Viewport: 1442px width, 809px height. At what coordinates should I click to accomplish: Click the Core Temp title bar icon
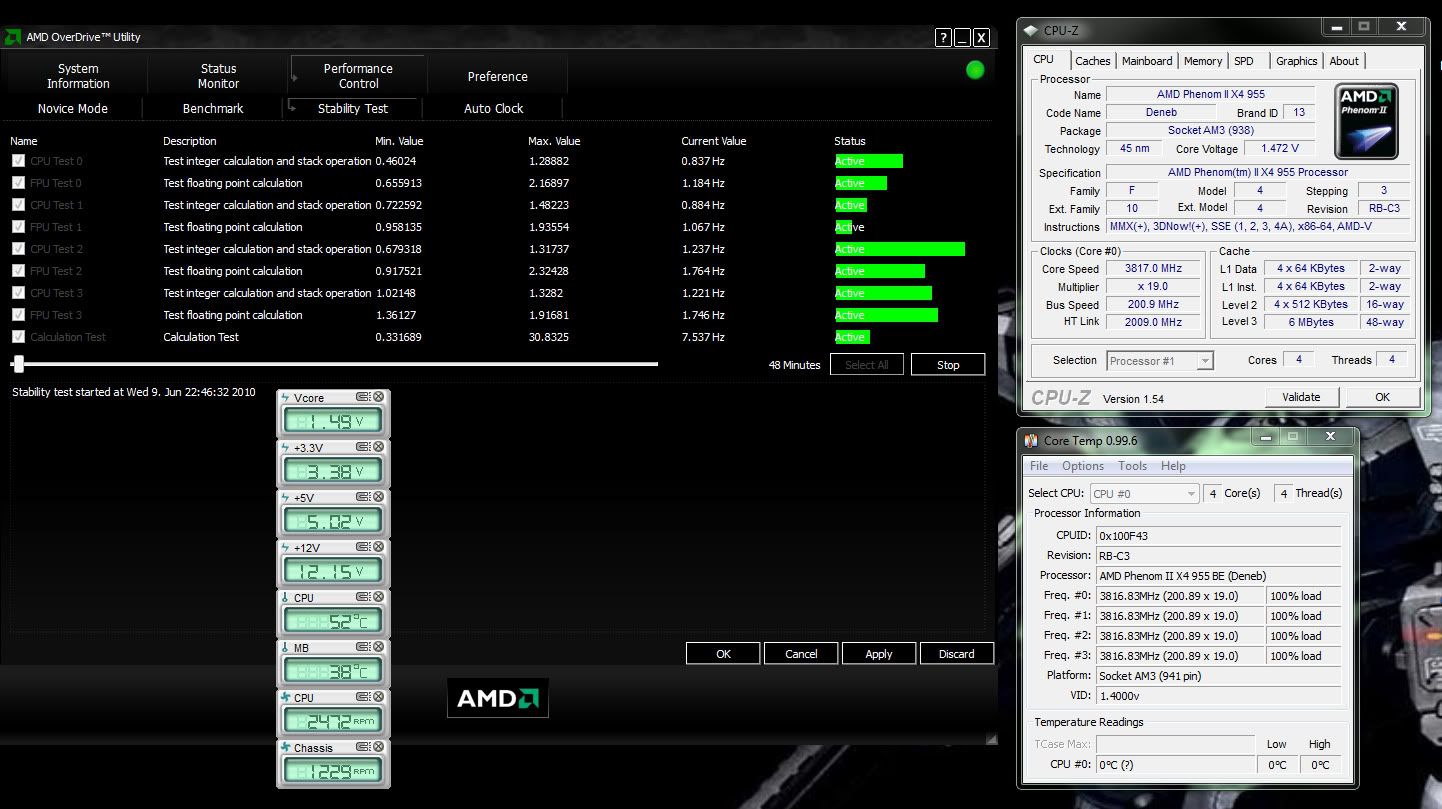coord(1031,441)
